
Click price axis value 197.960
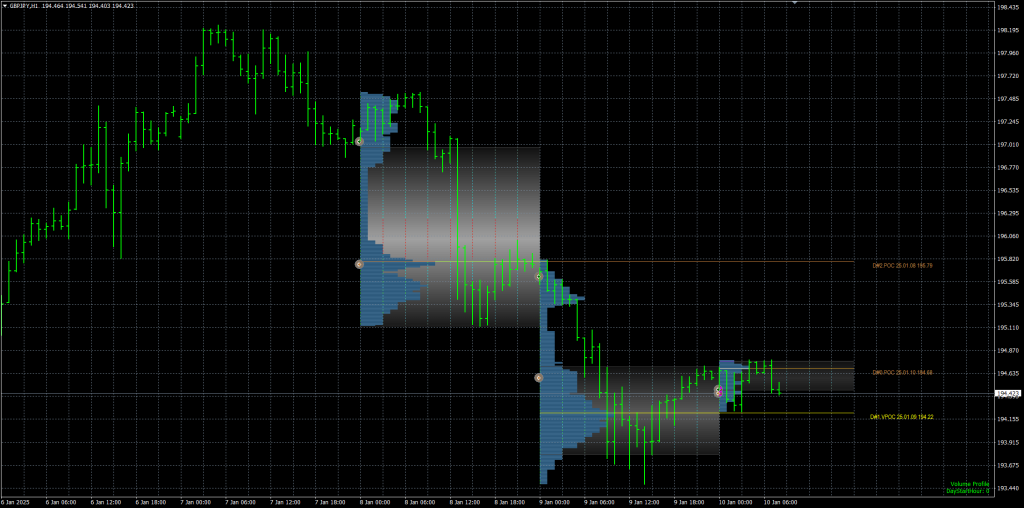coord(1007,53)
